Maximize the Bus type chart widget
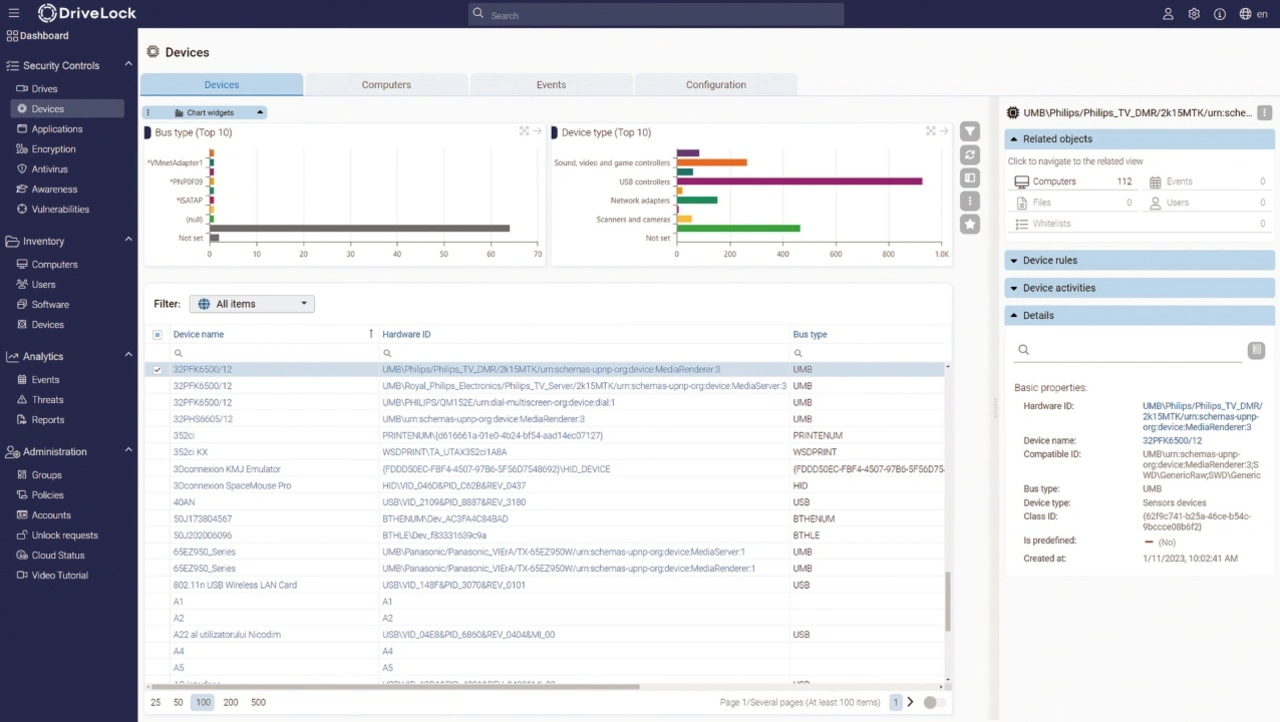This screenshot has height=722, width=1280. pos(524,131)
